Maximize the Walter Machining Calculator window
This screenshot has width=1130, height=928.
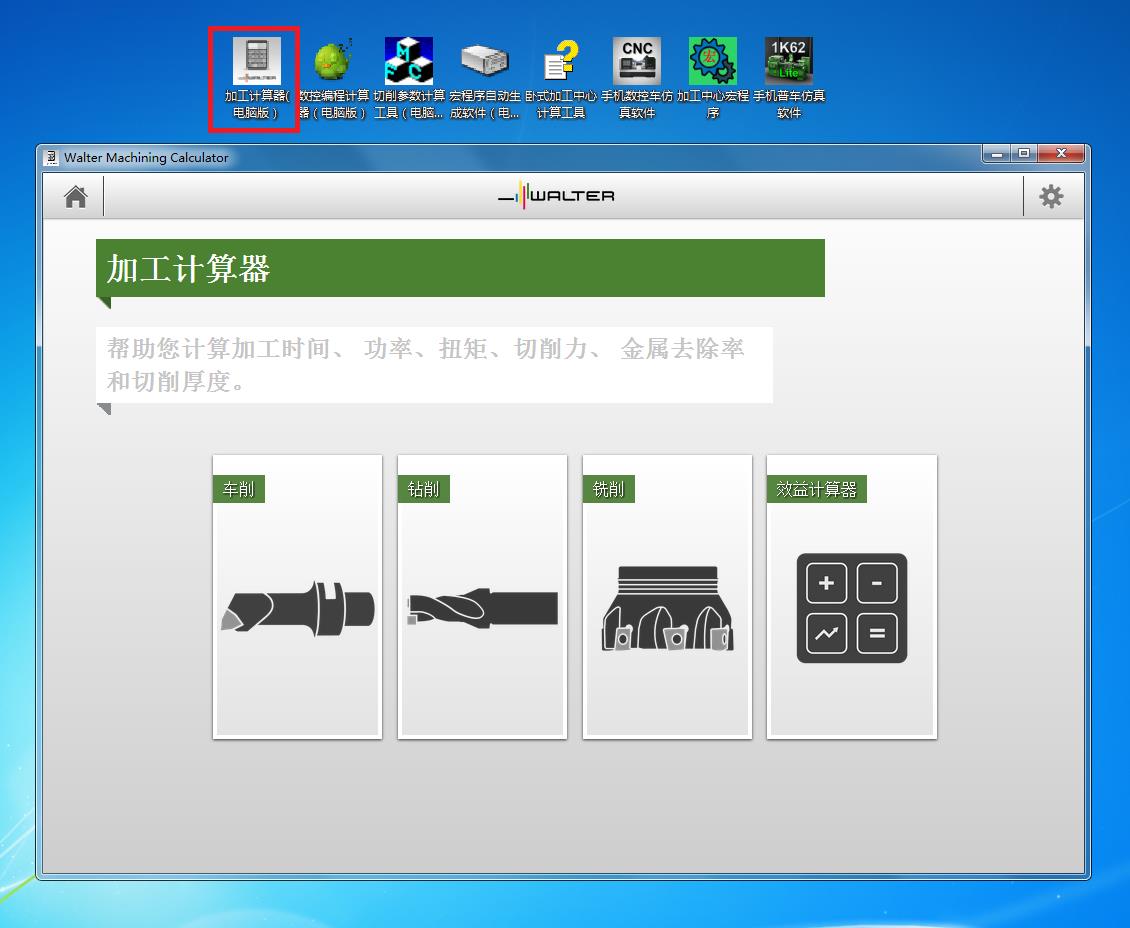coord(1023,154)
